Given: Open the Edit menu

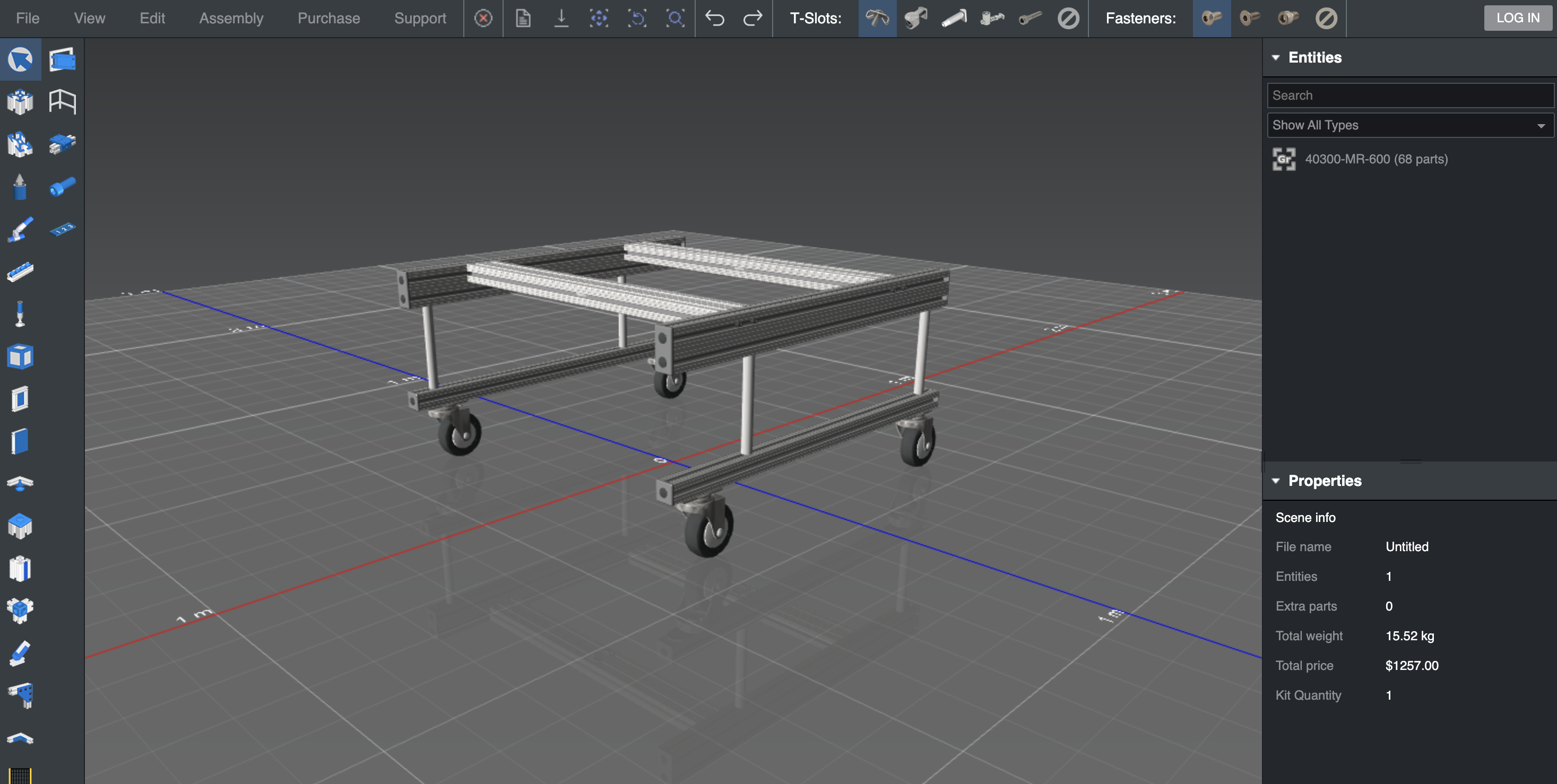Looking at the screenshot, I should [x=152, y=18].
